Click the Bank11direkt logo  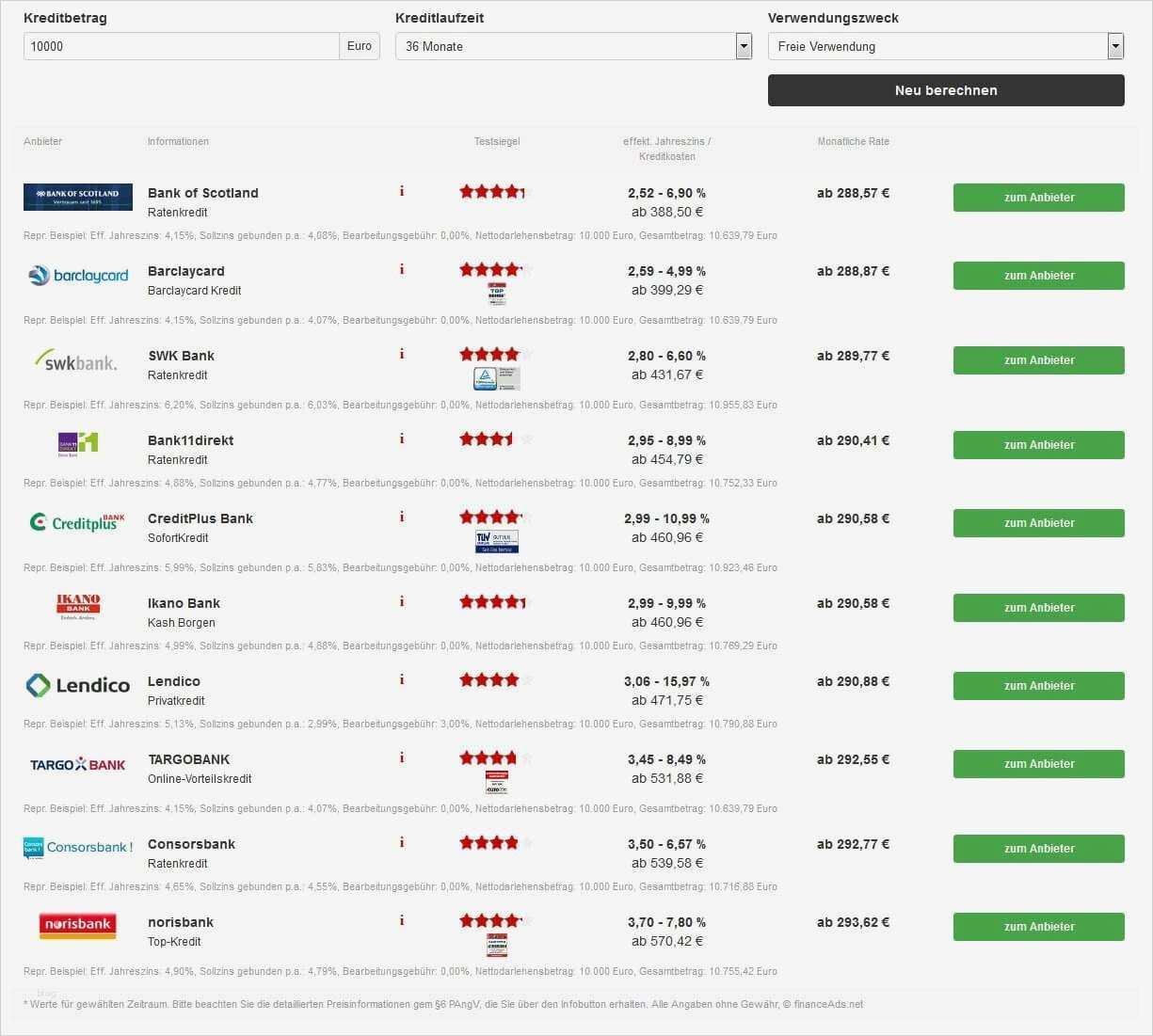(78, 444)
